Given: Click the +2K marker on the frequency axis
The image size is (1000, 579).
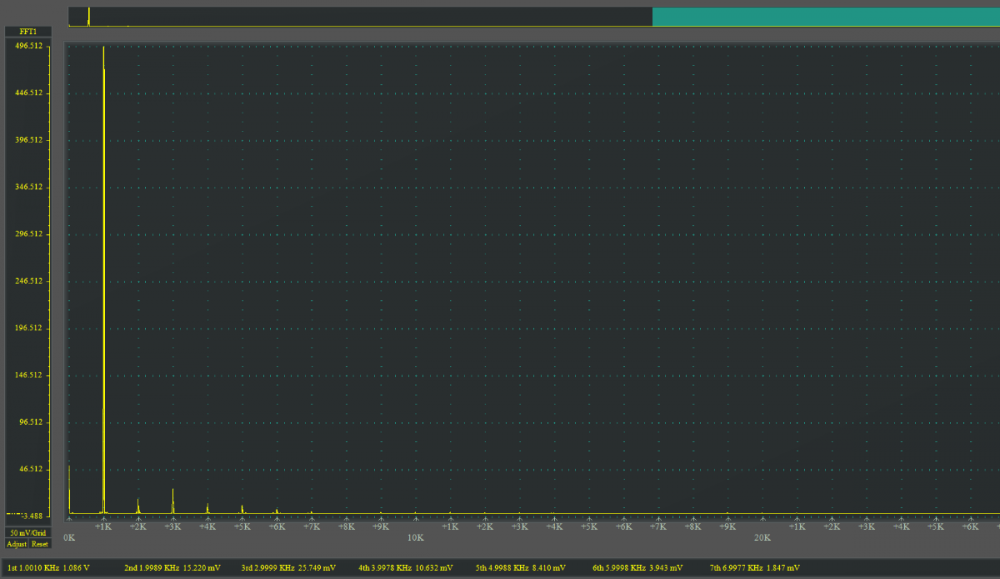Looking at the screenshot, I should 137,525.
